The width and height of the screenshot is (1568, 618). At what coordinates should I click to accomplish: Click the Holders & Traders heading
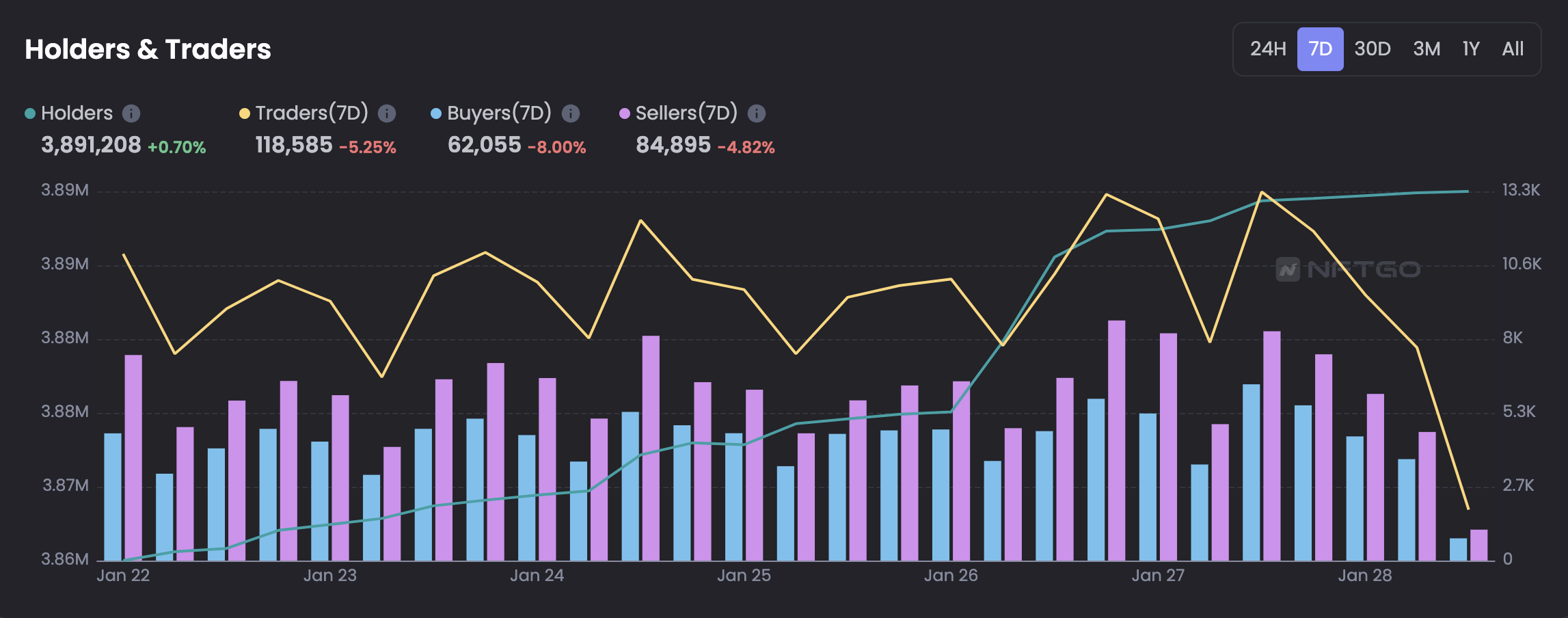[148, 49]
